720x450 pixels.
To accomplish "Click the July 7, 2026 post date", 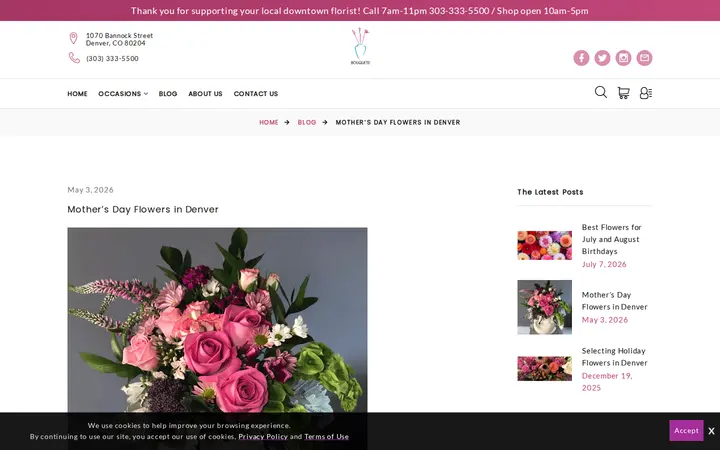I will coord(604,264).
